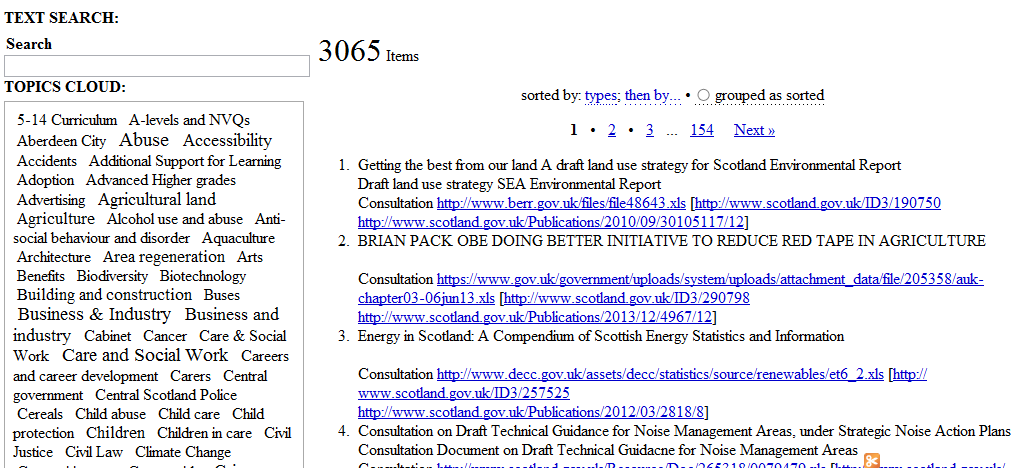Viewport: 1012px width, 468px height.
Task: Open the decc.gov.uk et6_2.xls link
Action: (x=660, y=374)
